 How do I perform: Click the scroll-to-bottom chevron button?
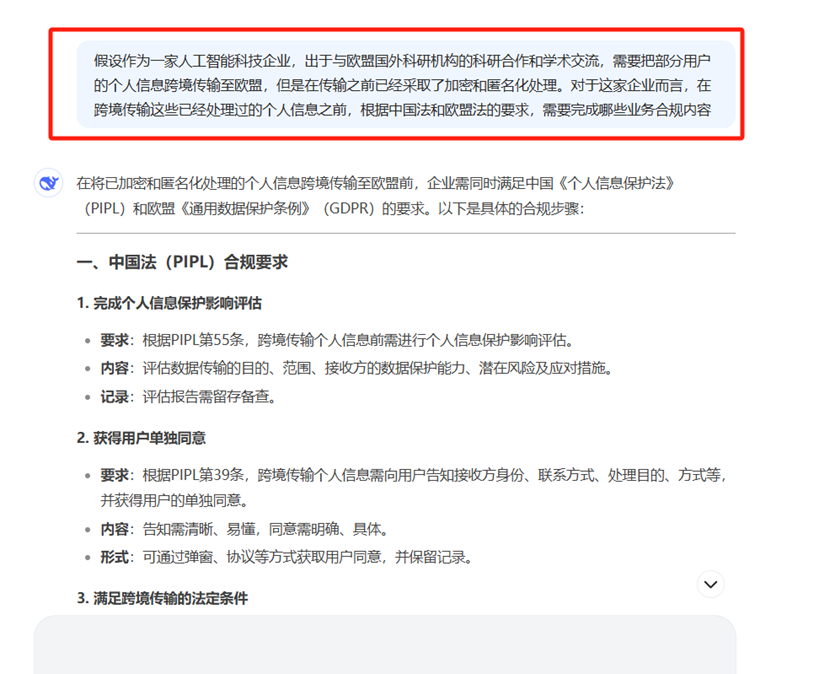tap(710, 584)
